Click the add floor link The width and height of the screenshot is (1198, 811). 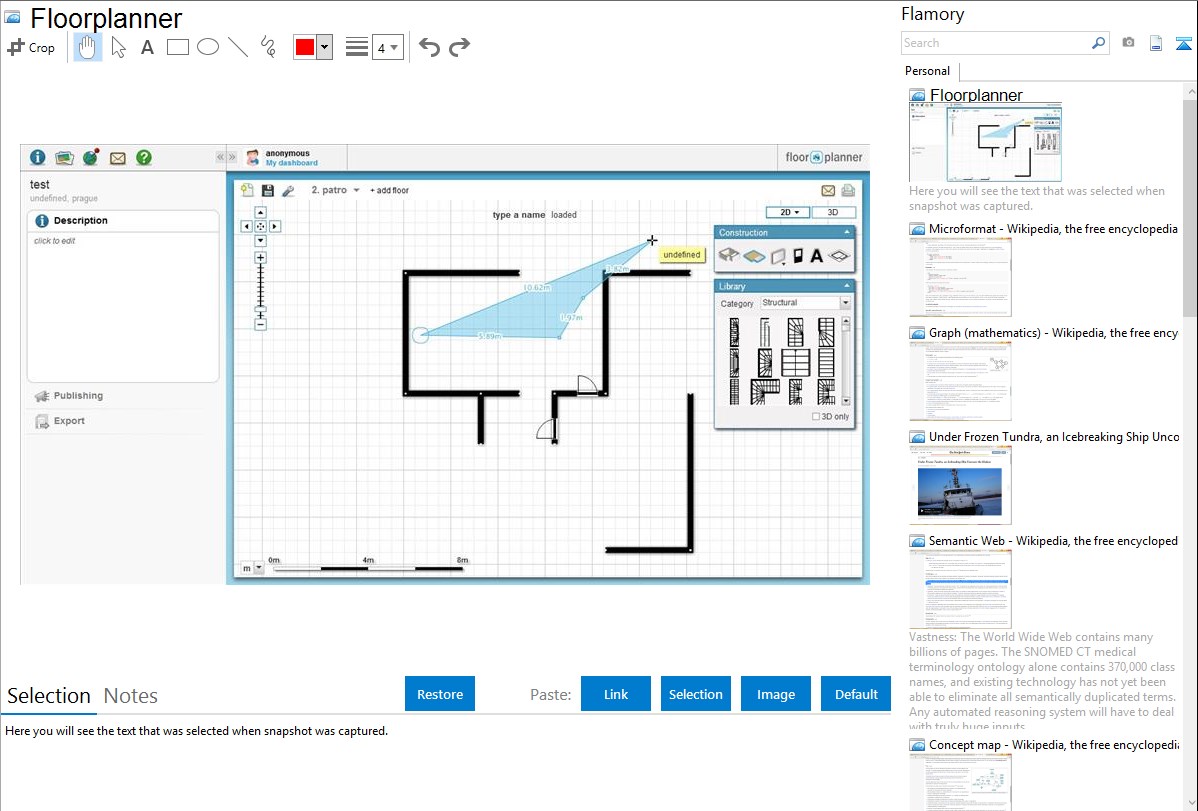(x=390, y=190)
